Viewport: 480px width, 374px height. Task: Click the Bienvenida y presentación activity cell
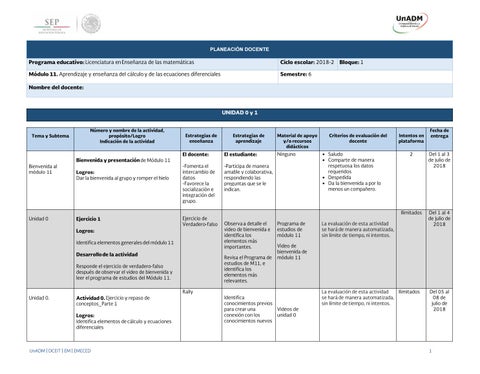point(127,180)
